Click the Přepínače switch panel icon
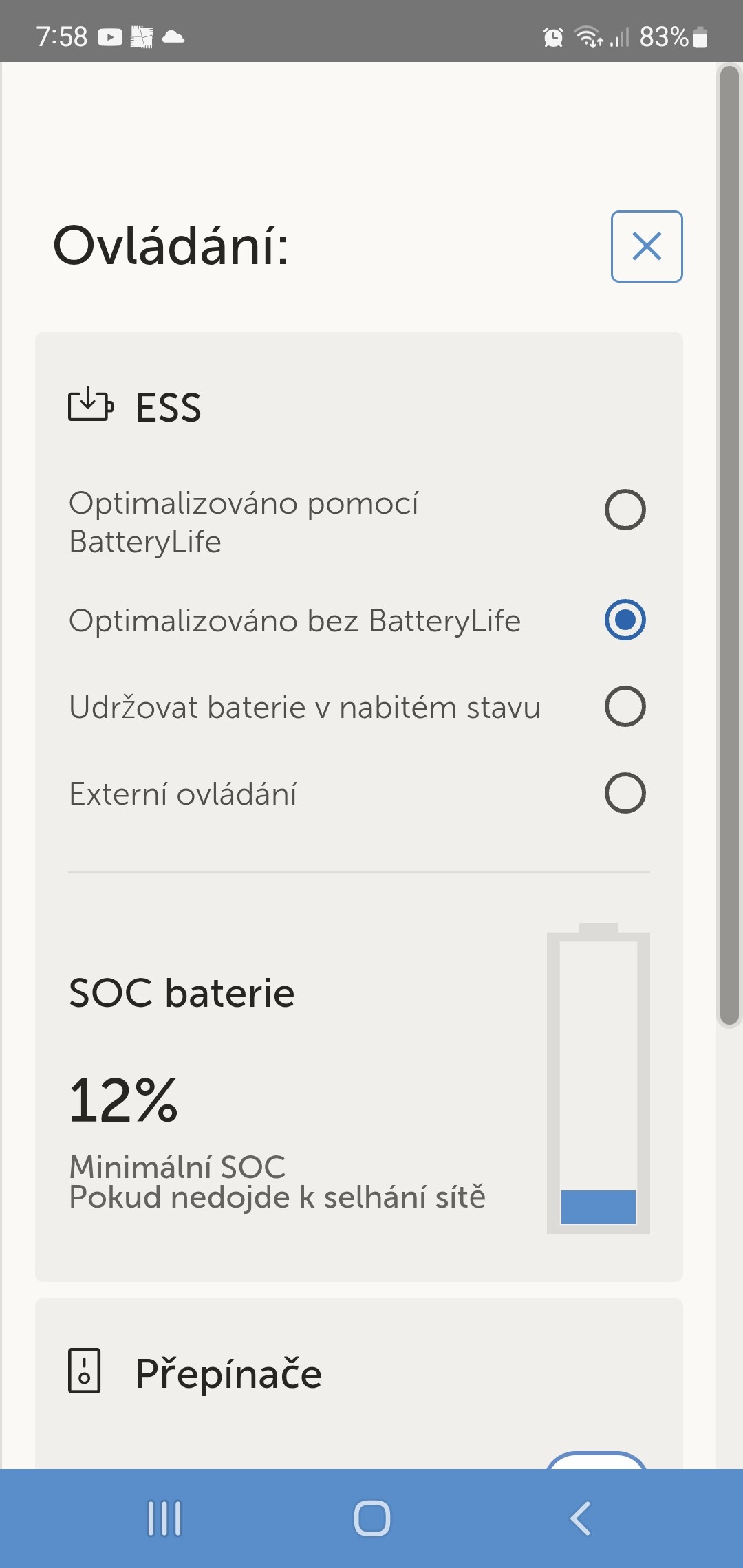This screenshot has width=743, height=1568. click(x=85, y=1371)
